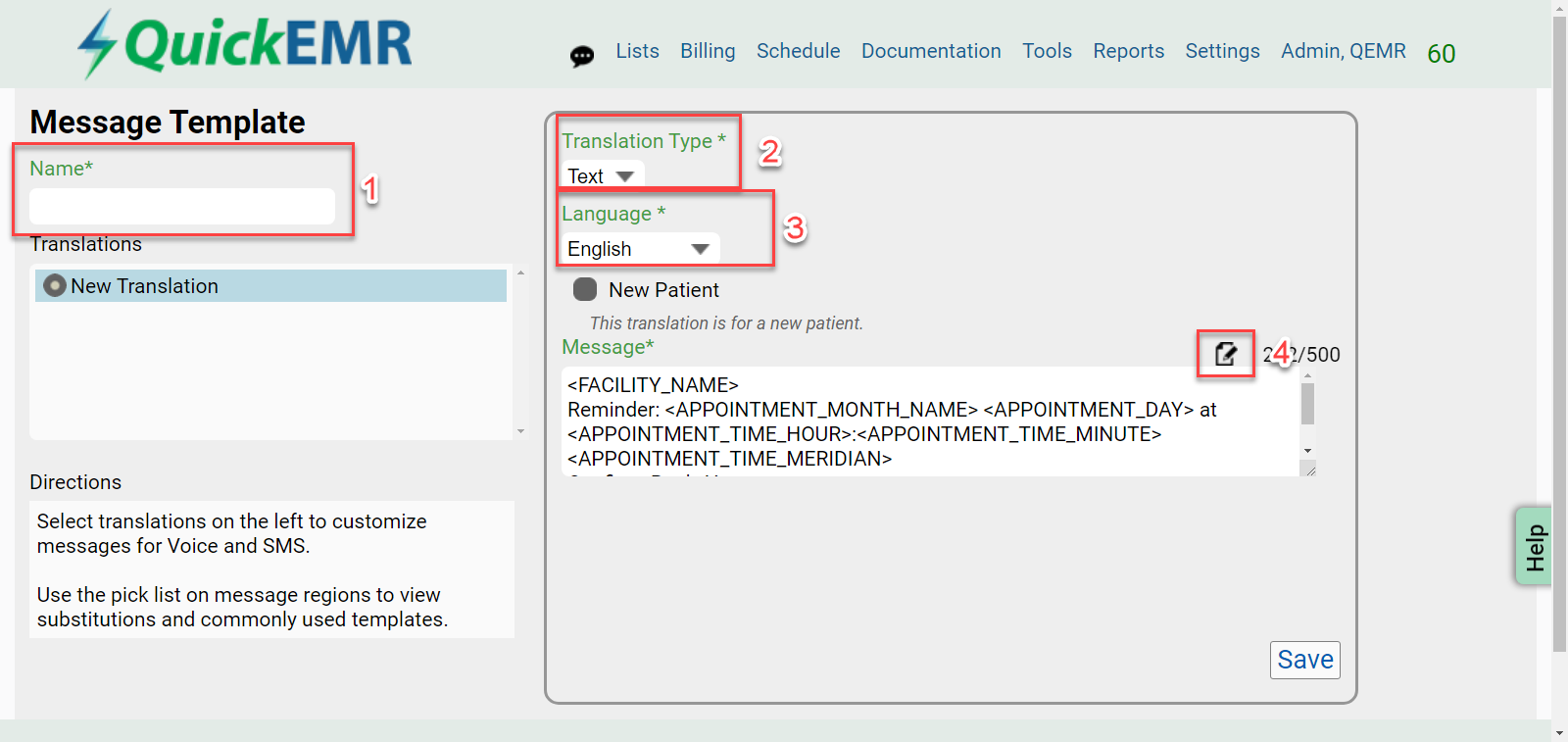Open the Settings menu

pyautogui.click(x=1222, y=51)
